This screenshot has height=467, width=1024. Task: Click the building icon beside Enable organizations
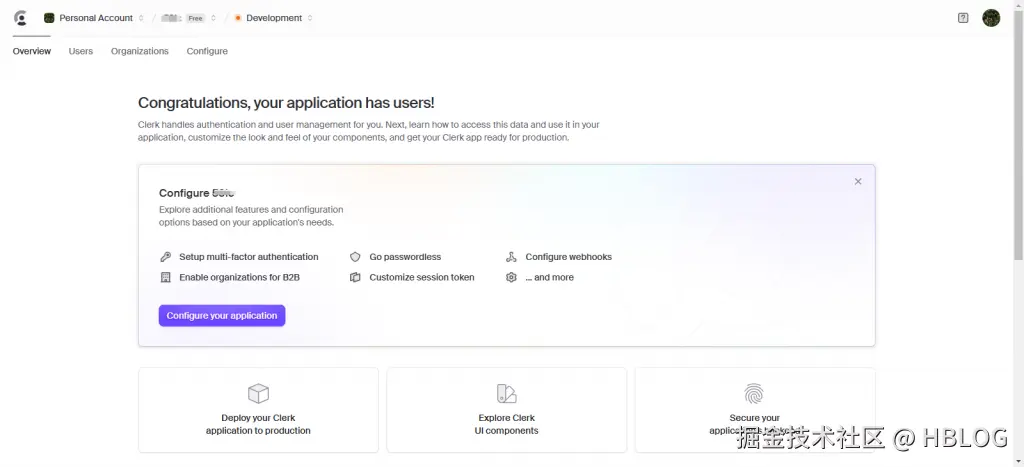[165, 277]
